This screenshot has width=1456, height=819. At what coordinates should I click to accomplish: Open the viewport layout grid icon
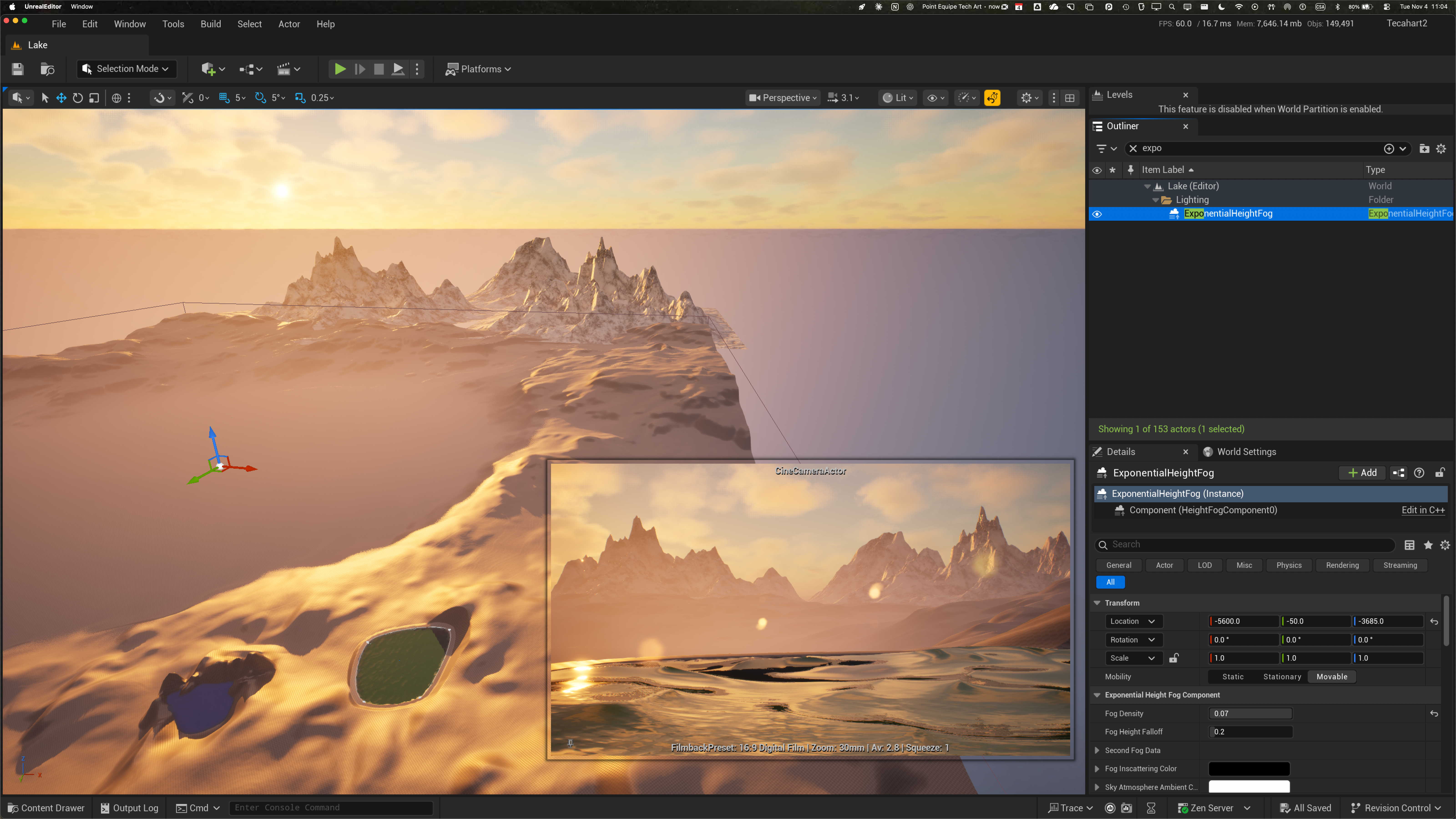pos(1070,98)
